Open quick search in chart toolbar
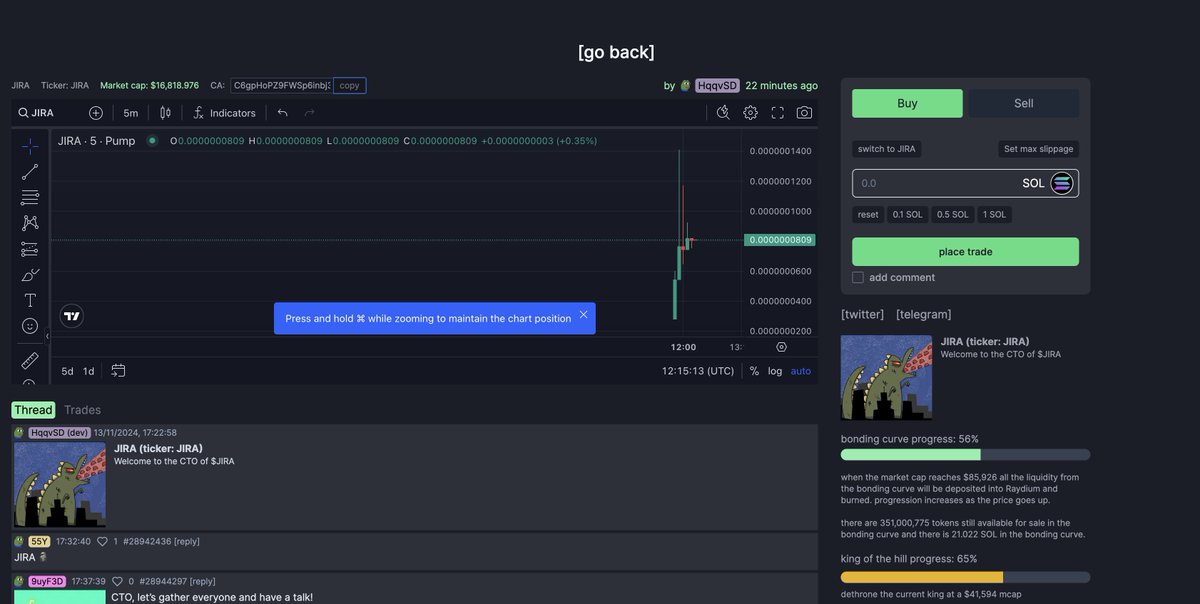This screenshot has width=1200, height=604. click(x=724, y=113)
